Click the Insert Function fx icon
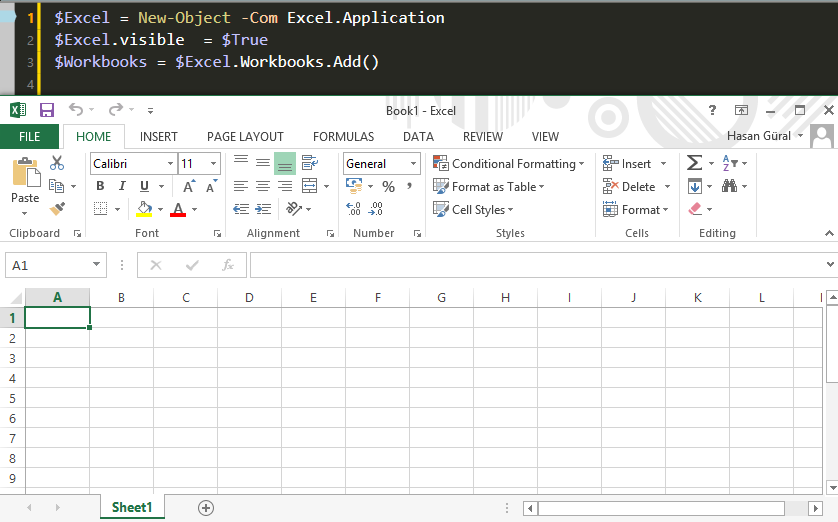This screenshot has width=838, height=522. click(228, 265)
